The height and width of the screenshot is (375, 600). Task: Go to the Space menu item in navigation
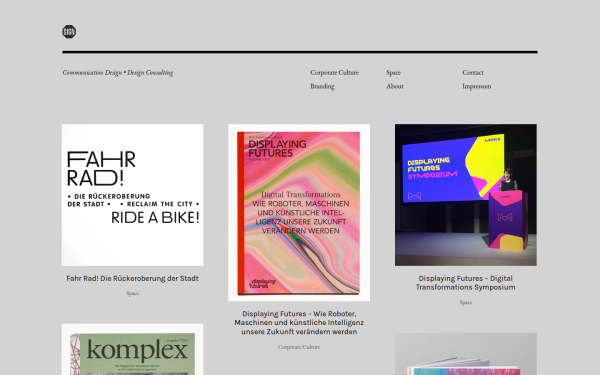[x=393, y=72]
